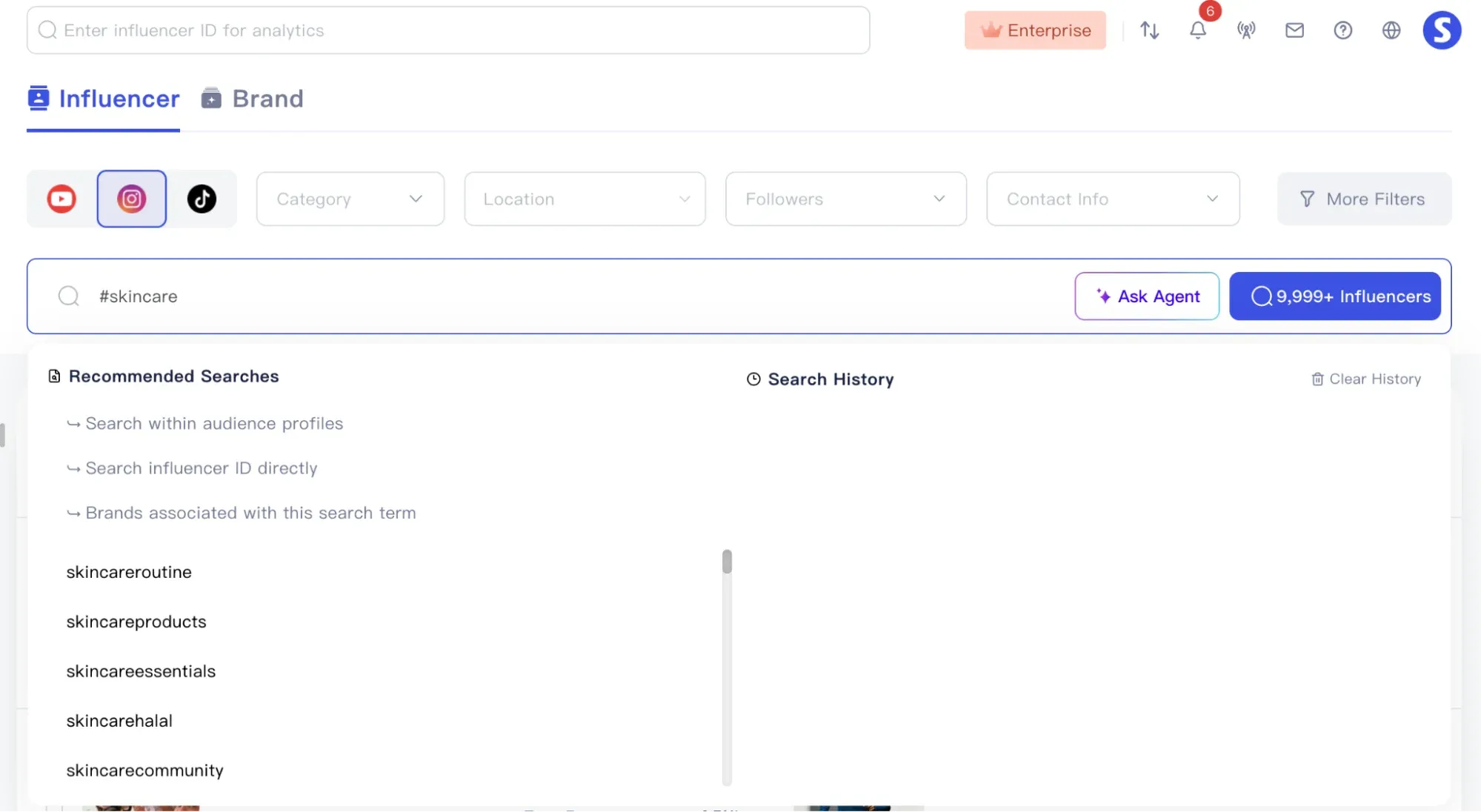The height and width of the screenshot is (812, 1481).
Task: Select the skincareroutine suggestion
Action: pyautogui.click(x=129, y=572)
